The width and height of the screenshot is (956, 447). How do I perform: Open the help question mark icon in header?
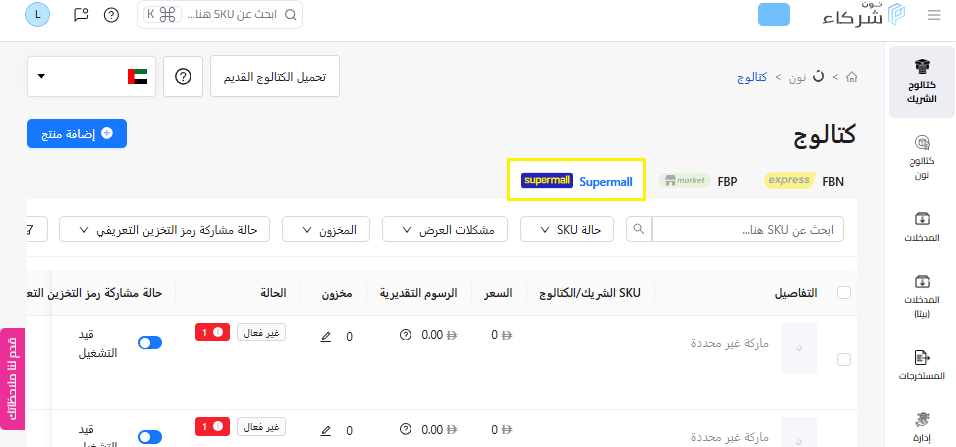point(111,15)
